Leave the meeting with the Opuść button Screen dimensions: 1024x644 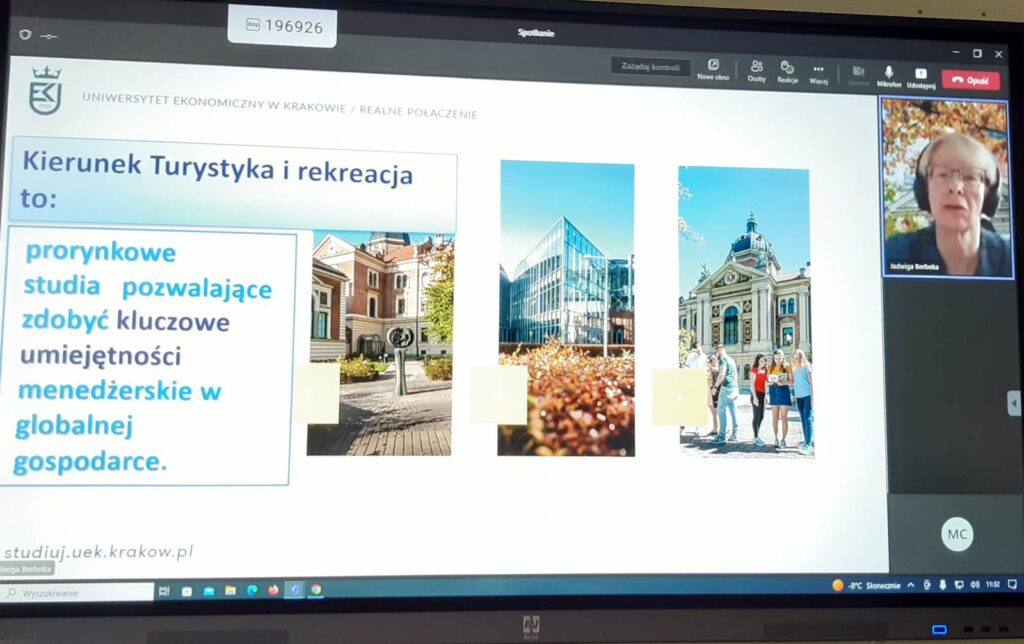pos(970,80)
